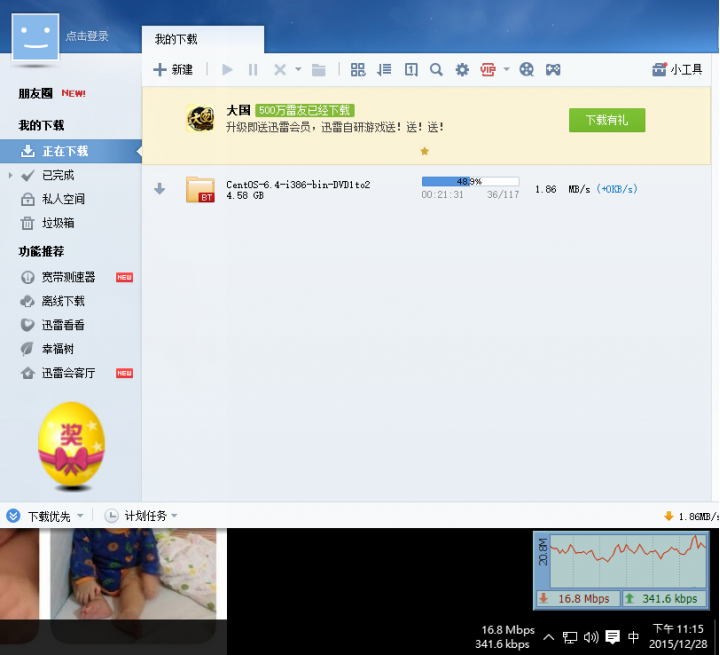Click the baby photo thumbnail

[133, 573]
